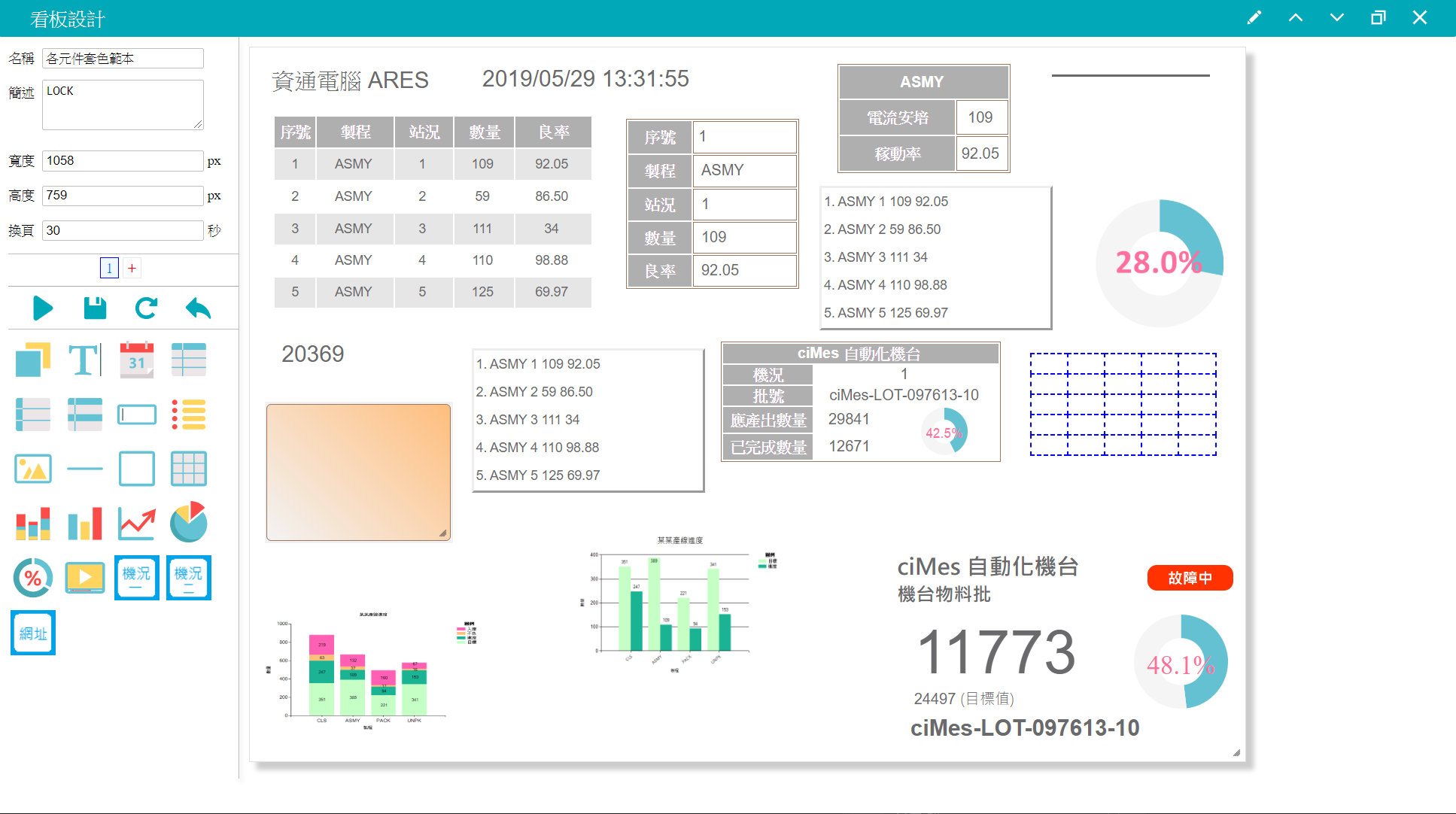Select the blue dashed grid component
The height and width of the screenshot is (814, 1456).
click(x=1123, y=404)
